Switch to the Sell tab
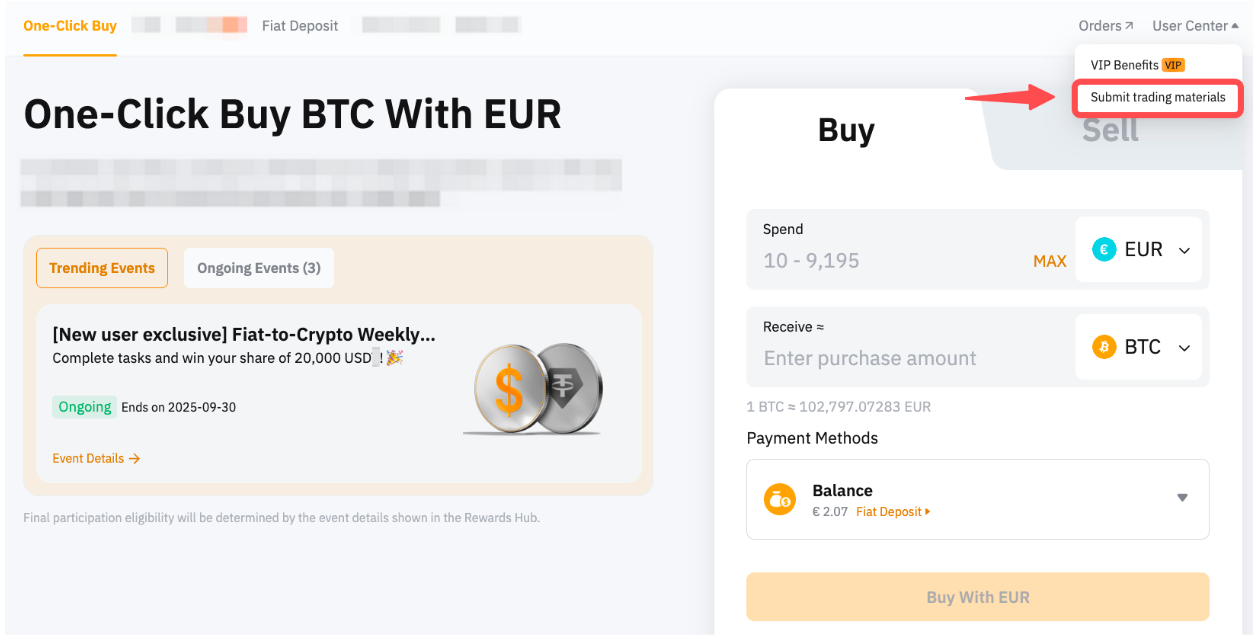1256x636 pixels. [1110, 130]
